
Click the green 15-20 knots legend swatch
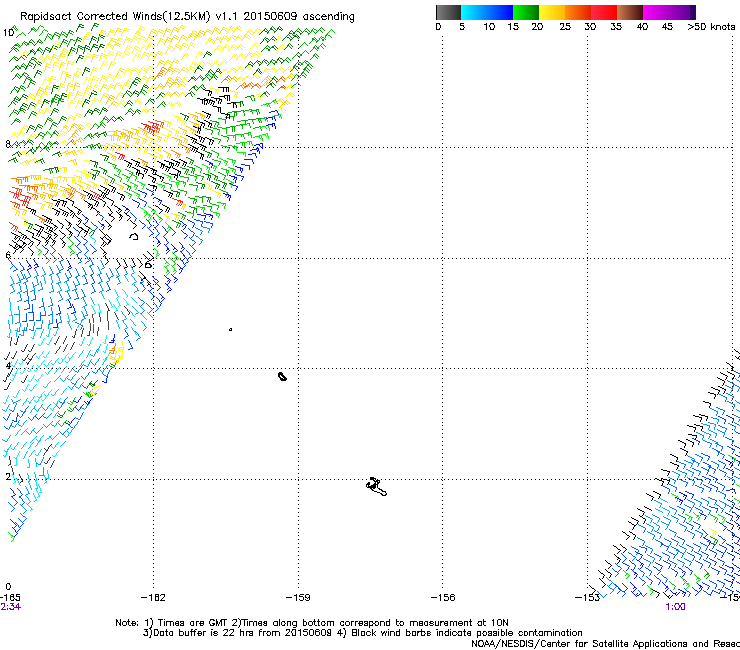click(x=526, y=12)
